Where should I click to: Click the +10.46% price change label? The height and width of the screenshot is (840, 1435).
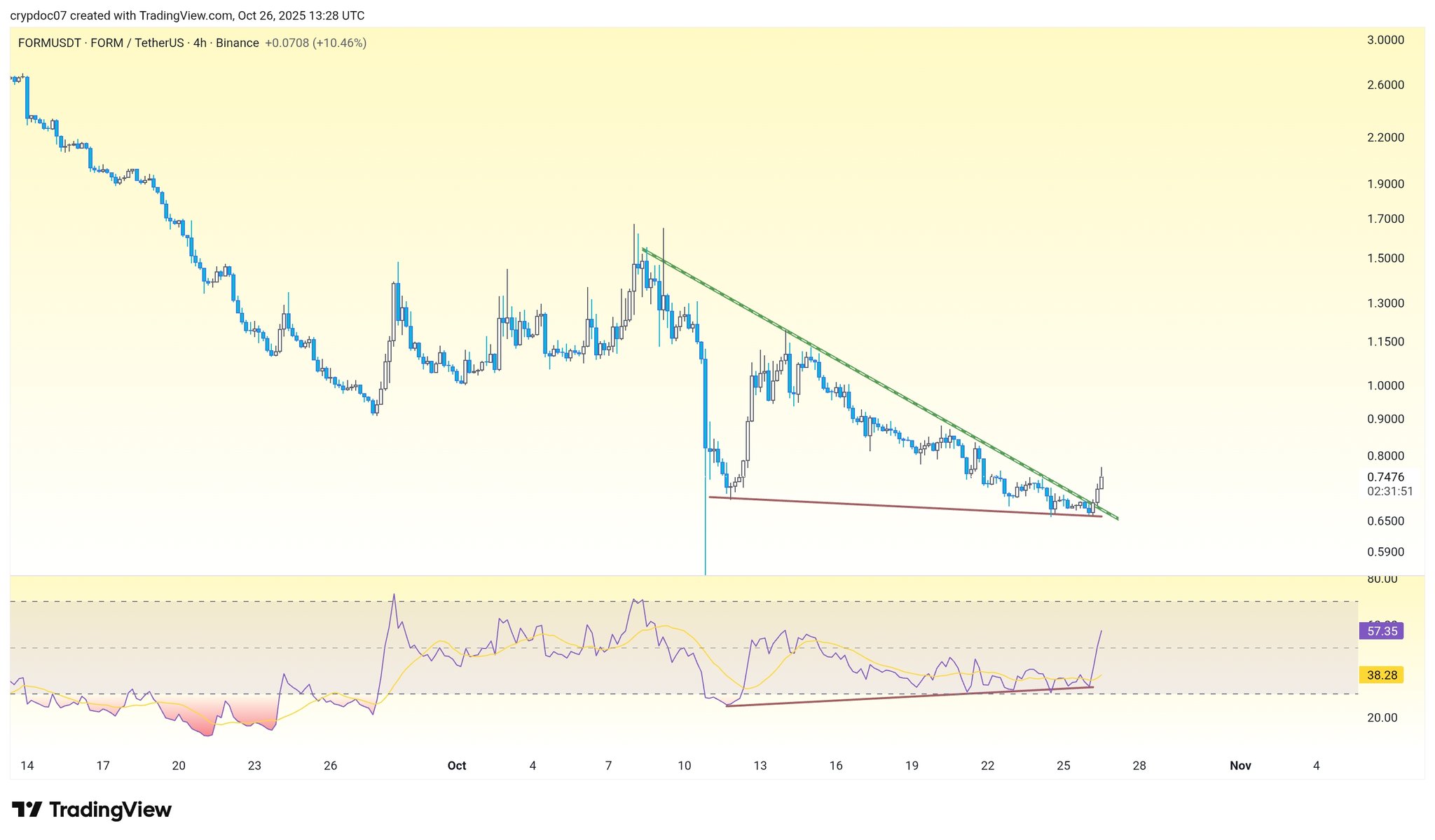(339, 43)
